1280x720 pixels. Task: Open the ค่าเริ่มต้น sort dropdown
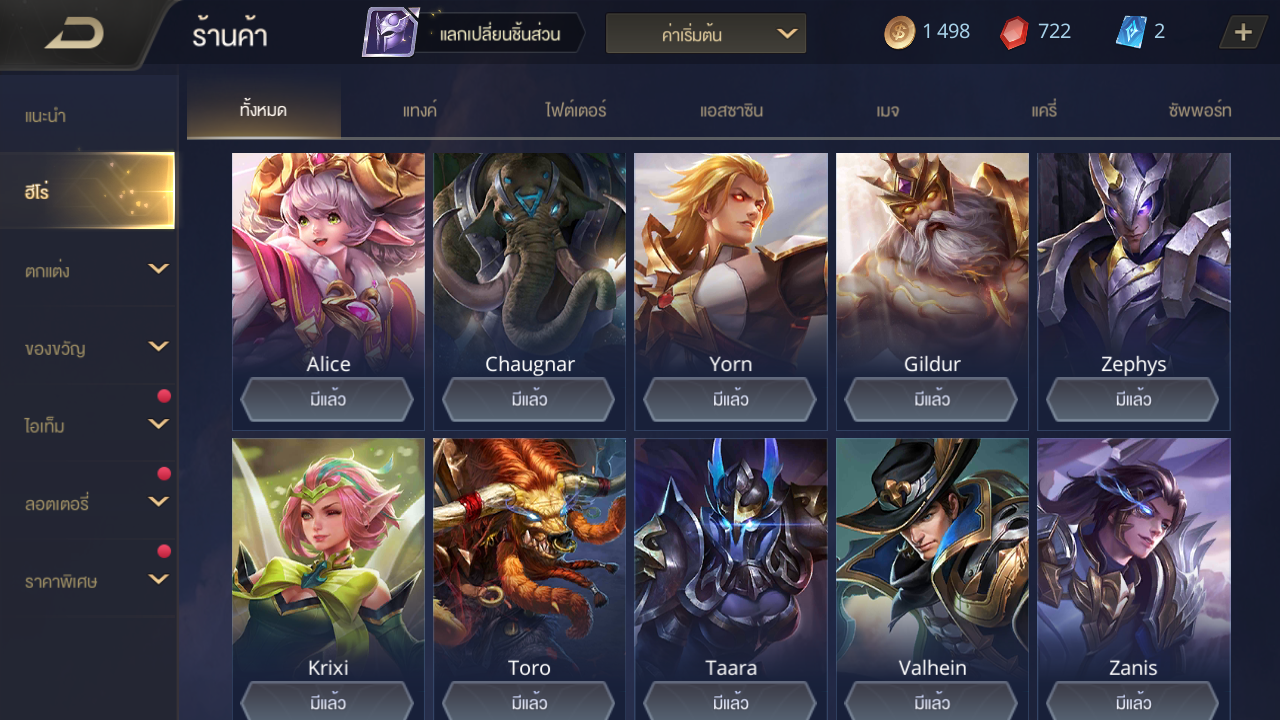coord(706,34)
